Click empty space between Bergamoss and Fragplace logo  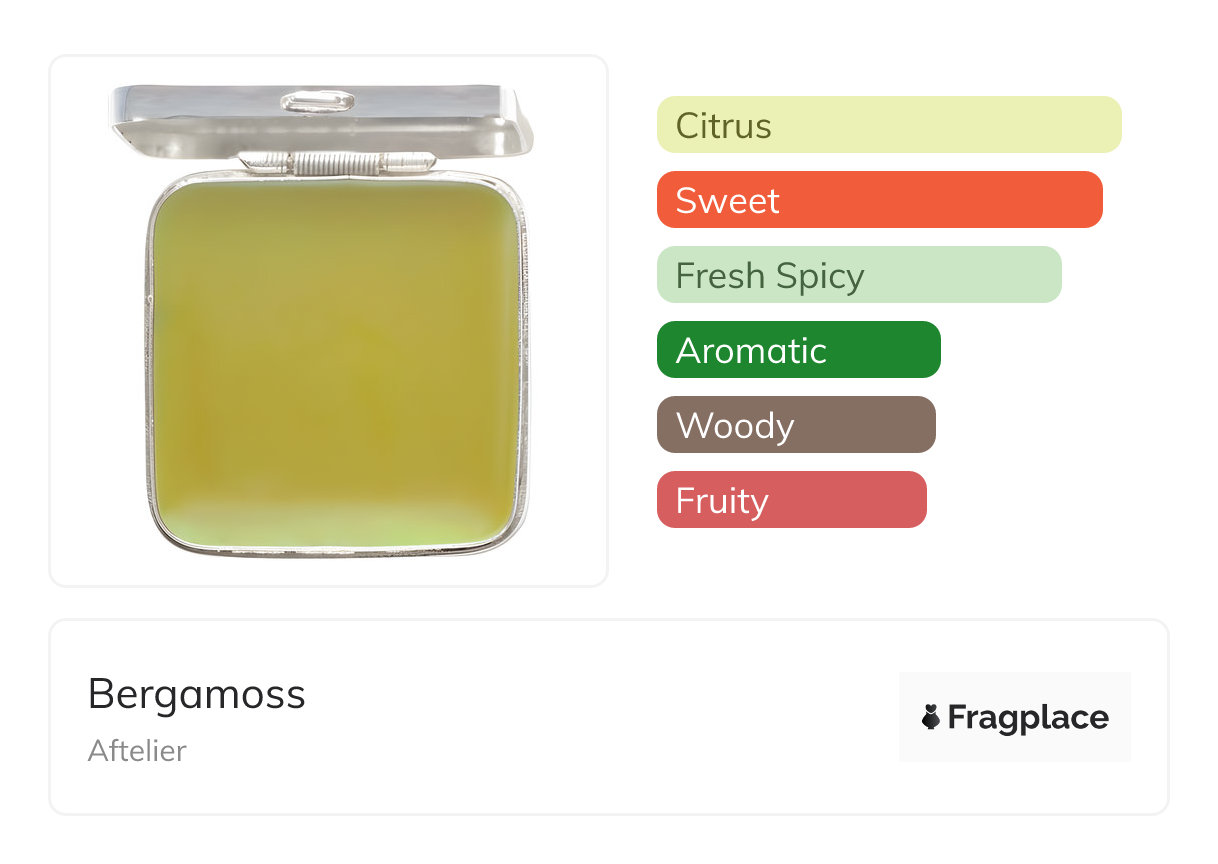coord(600,717)
